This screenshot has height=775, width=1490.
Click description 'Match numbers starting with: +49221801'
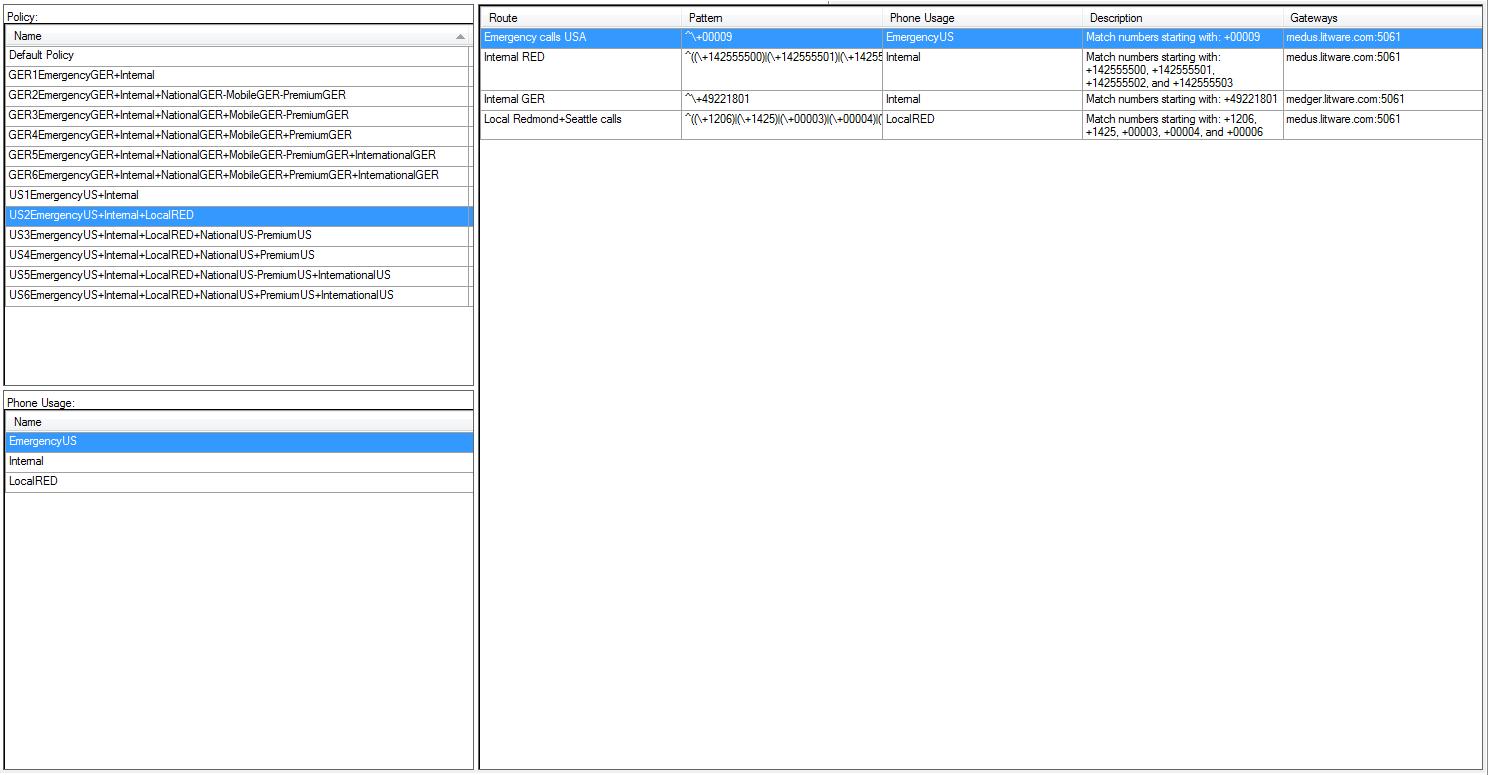coord(1183,100)
